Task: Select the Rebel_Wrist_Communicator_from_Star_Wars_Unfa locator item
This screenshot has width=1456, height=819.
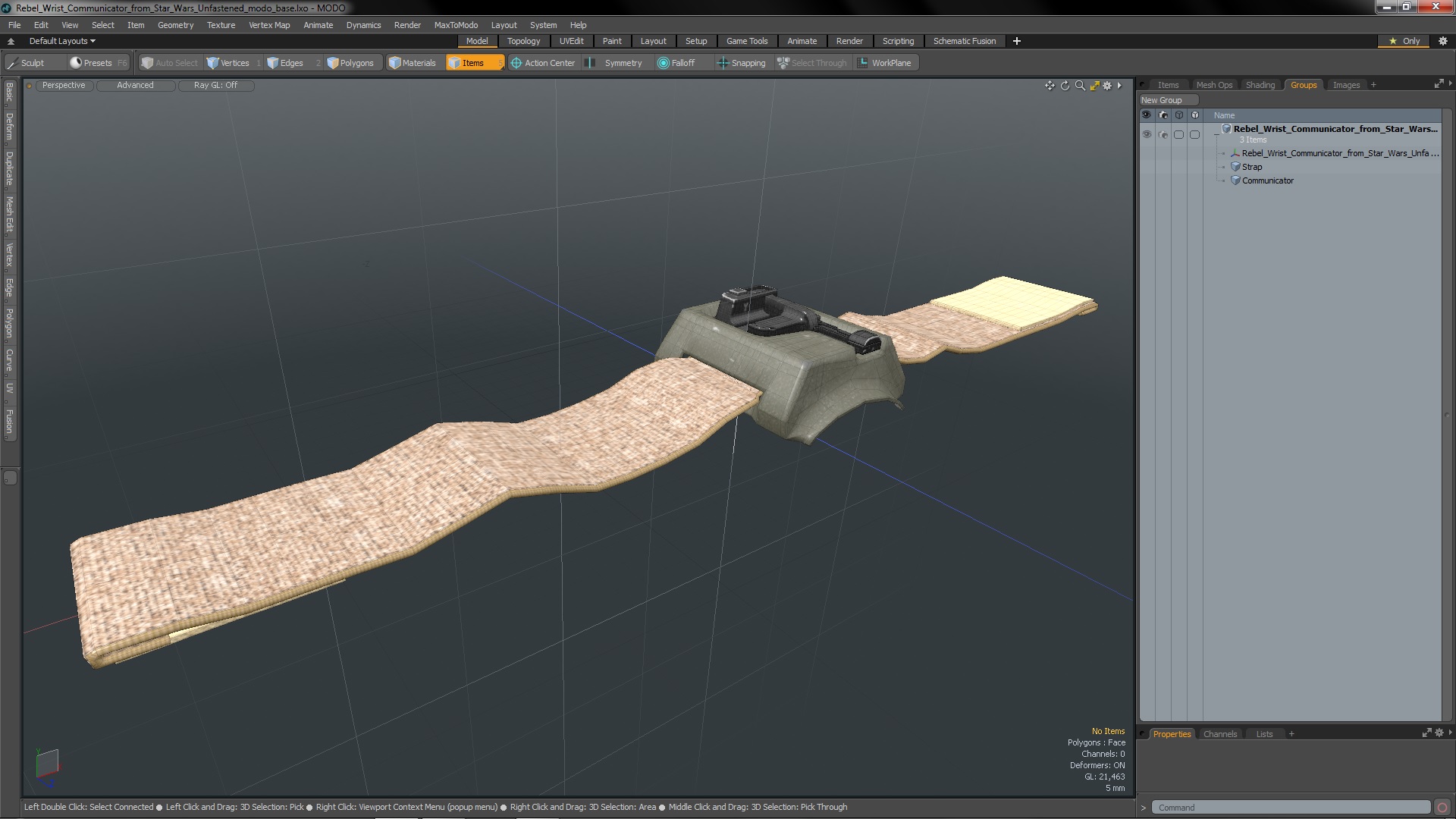Action: (1339, 153)
